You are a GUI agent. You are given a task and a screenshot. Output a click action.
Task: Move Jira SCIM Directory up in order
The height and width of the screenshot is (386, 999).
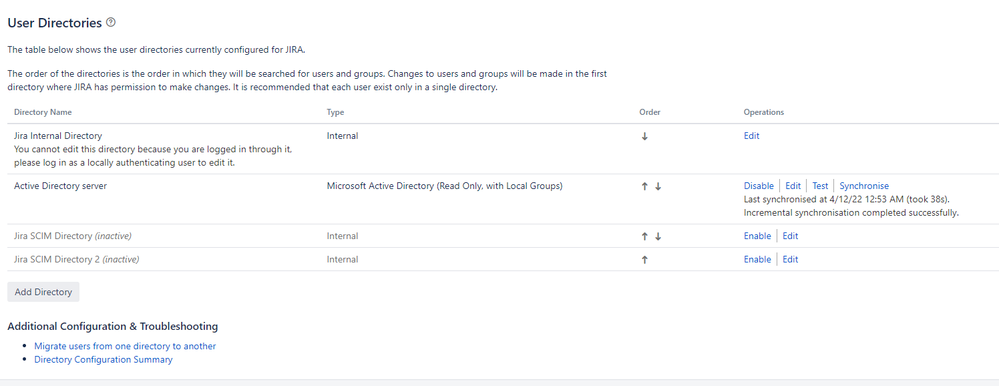click(645, 236)
